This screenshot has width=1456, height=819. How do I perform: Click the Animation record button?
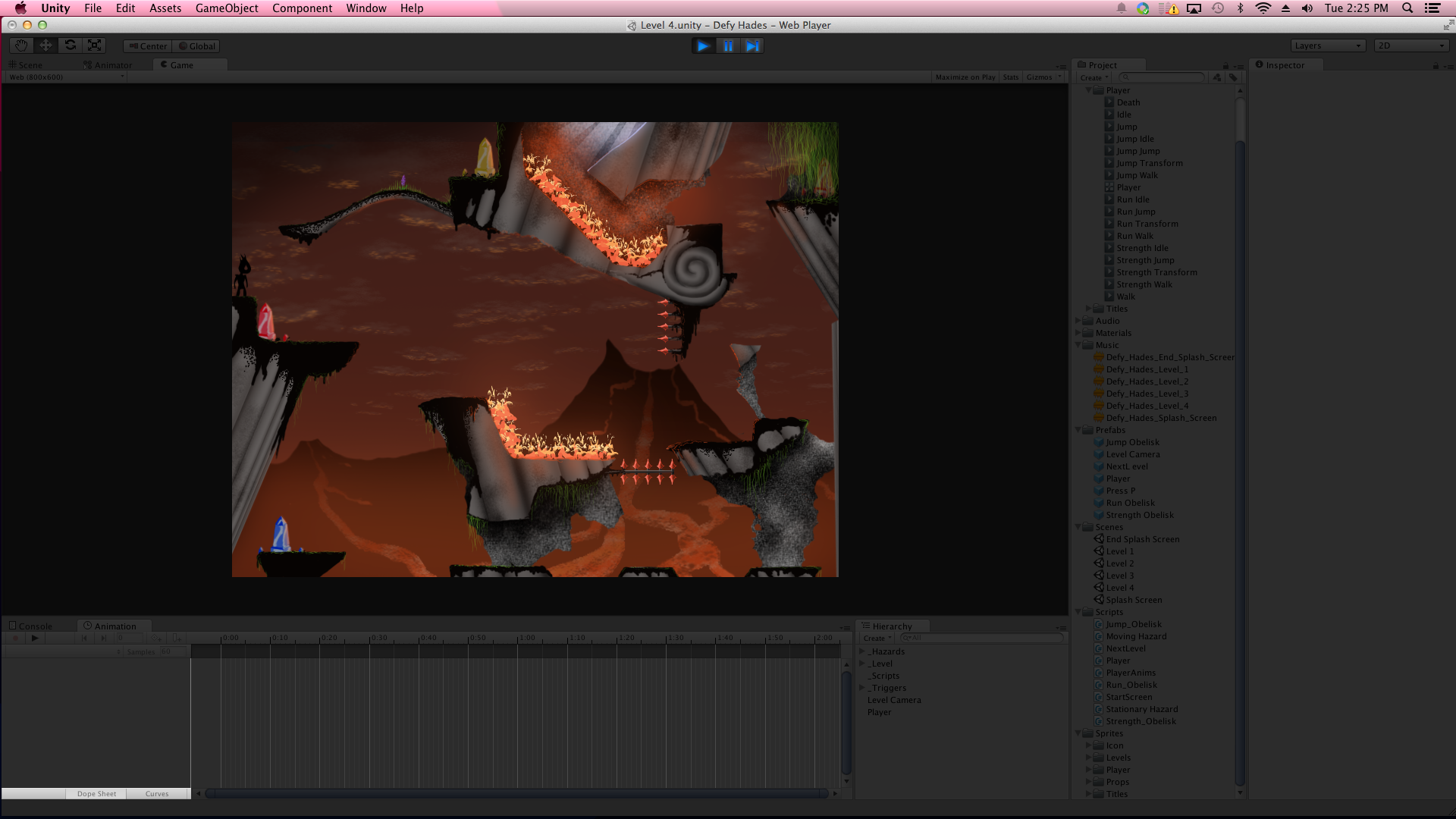tap(15, 639)
